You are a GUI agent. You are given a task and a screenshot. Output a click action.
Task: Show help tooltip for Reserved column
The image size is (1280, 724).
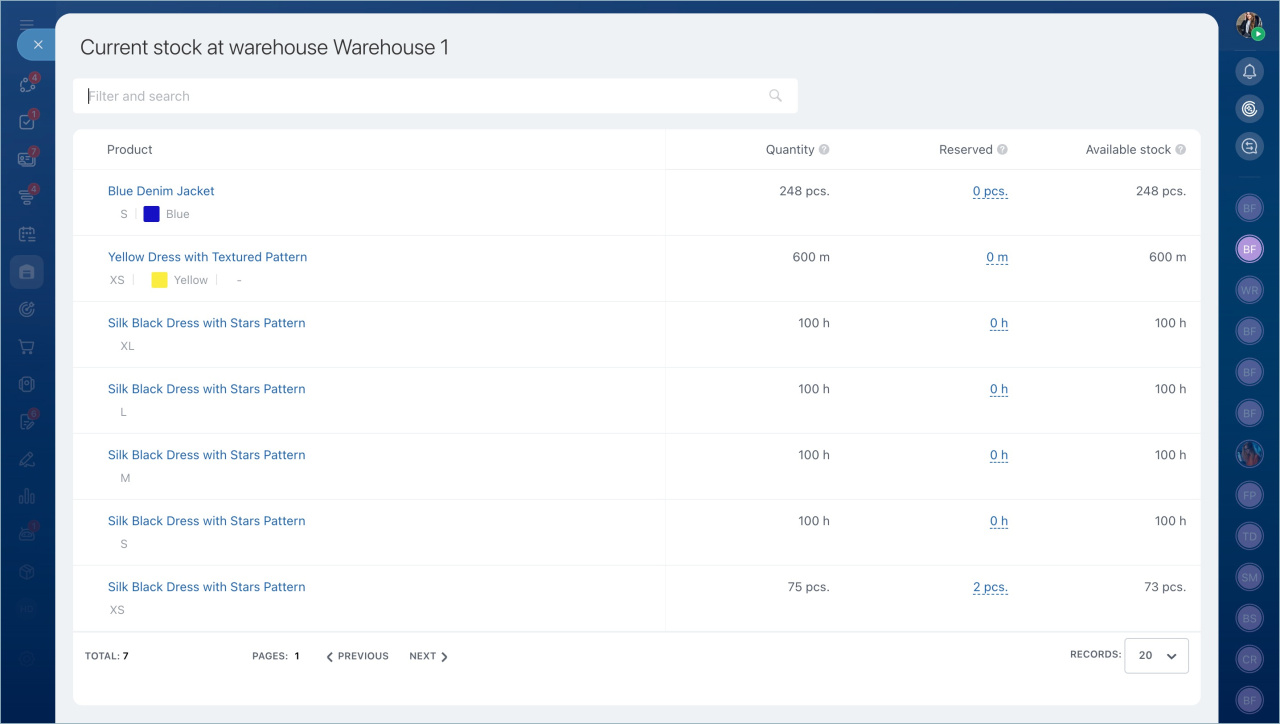point(1002,150)
